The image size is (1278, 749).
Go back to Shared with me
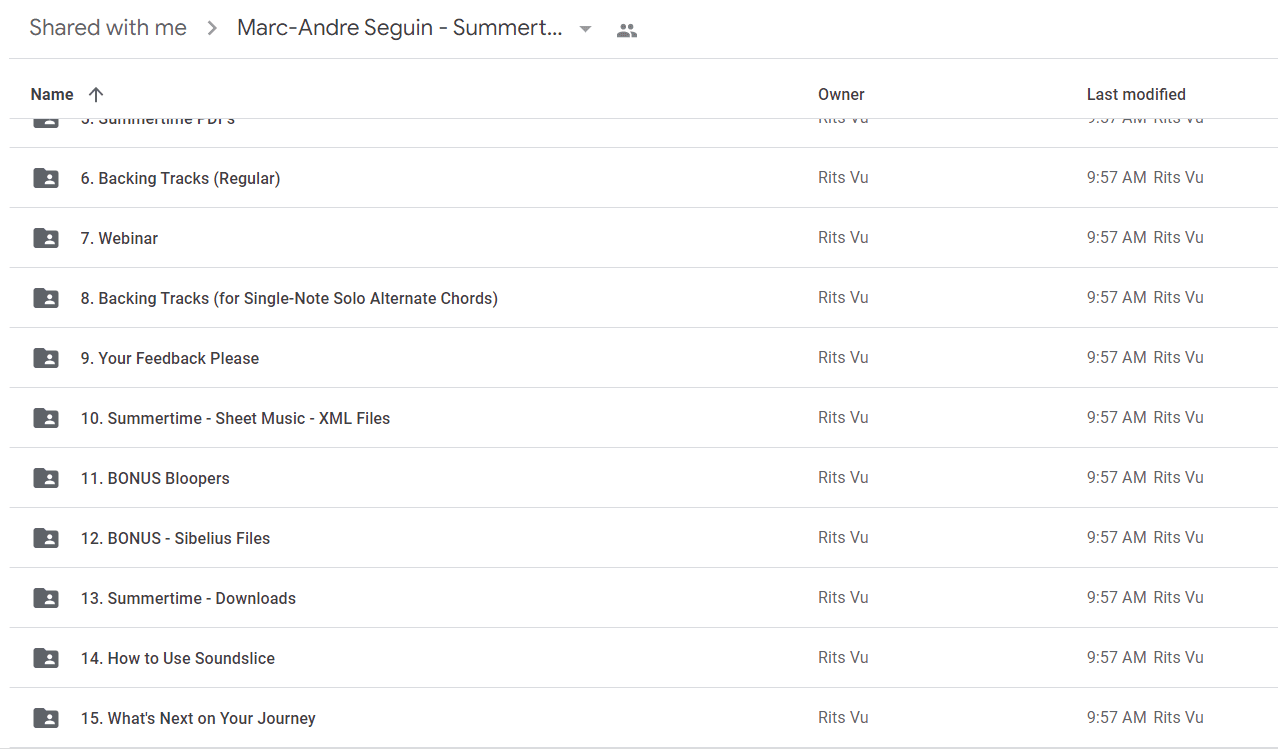(108, 28)
